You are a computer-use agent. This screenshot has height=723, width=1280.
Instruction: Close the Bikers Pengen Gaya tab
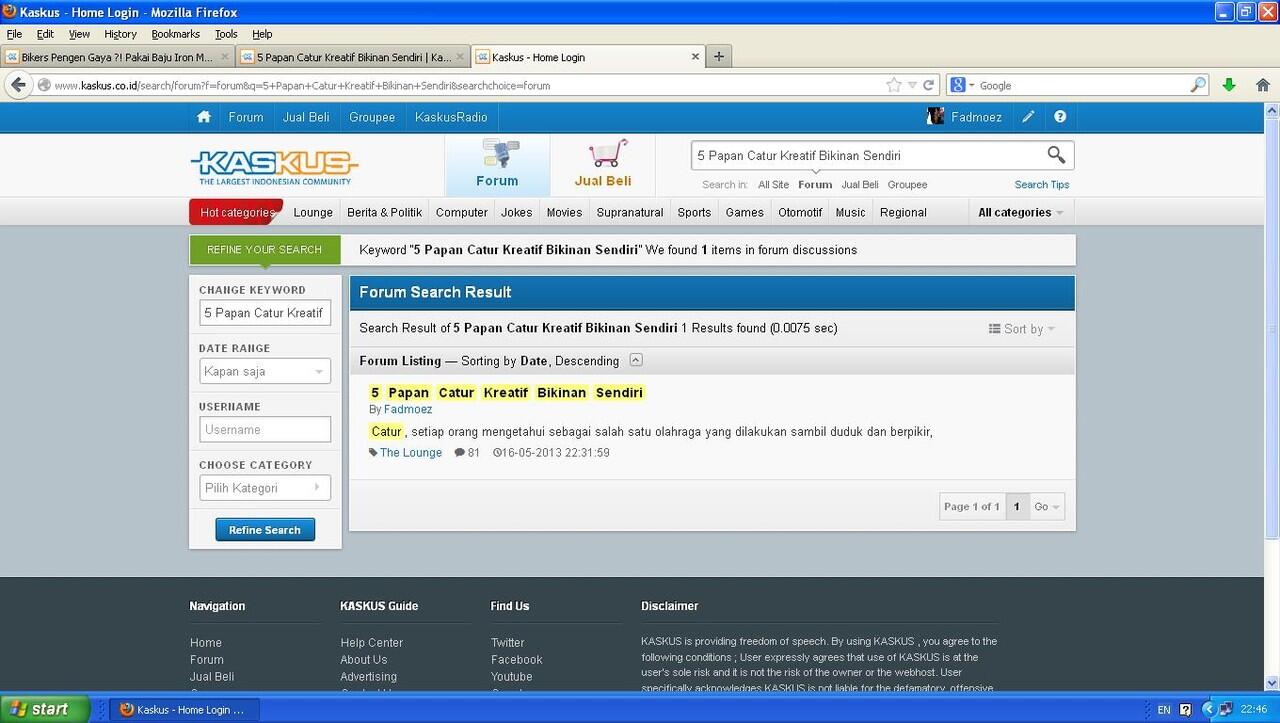click(x=225, y=57)
